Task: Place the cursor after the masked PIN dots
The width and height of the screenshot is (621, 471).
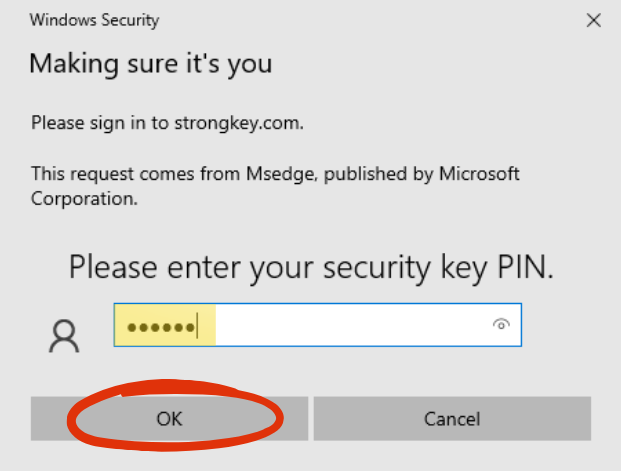Action: point(198,326)
